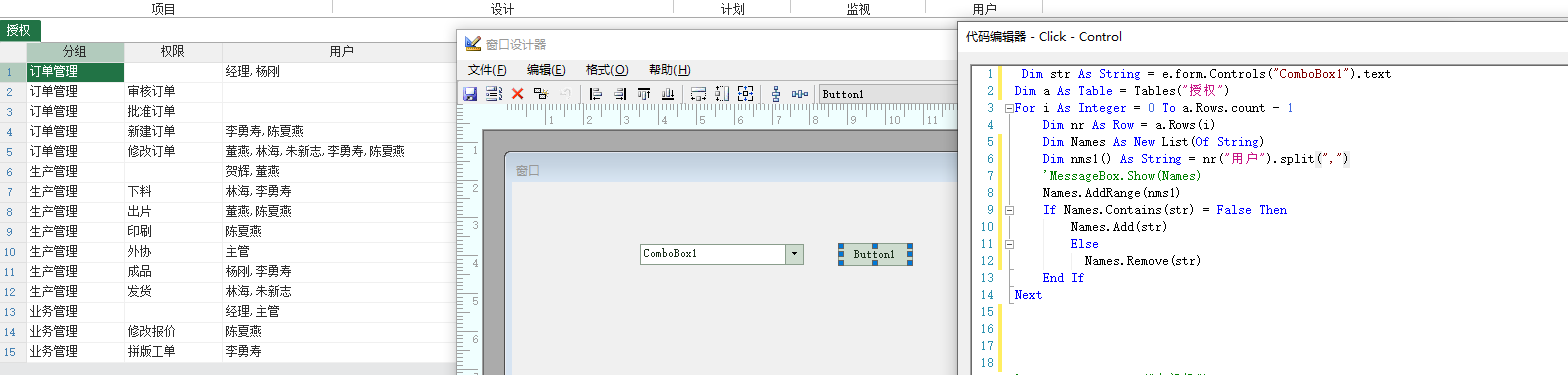The image size is (1568, 375).
Task: Click user cell 贺辉, 董燕
Action: pyautogui.click(x=340, y=171)
